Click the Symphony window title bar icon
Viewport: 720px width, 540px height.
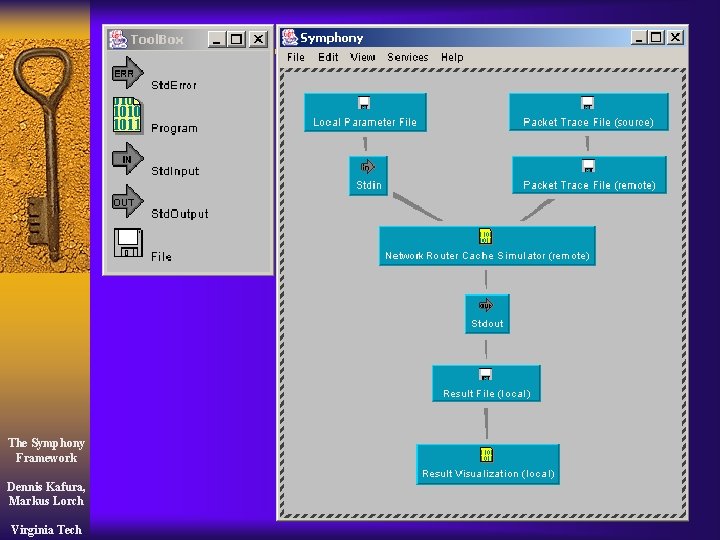[290, 38]
